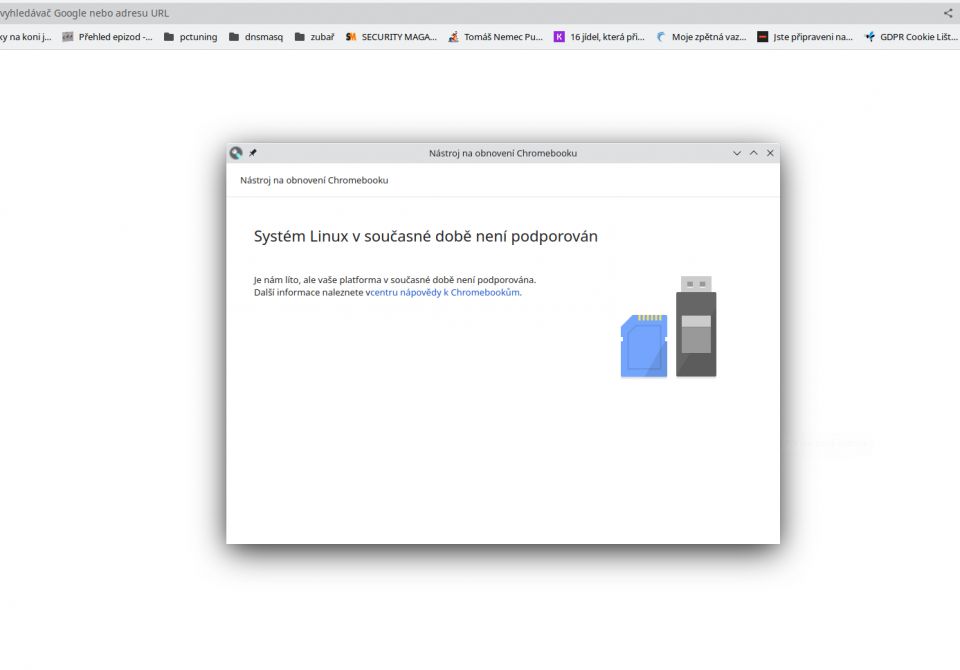Click the 'Nástroj na obnovení Chromebooku' header text
The width and height of the screenshot is (960, 670).
point(314,180)
